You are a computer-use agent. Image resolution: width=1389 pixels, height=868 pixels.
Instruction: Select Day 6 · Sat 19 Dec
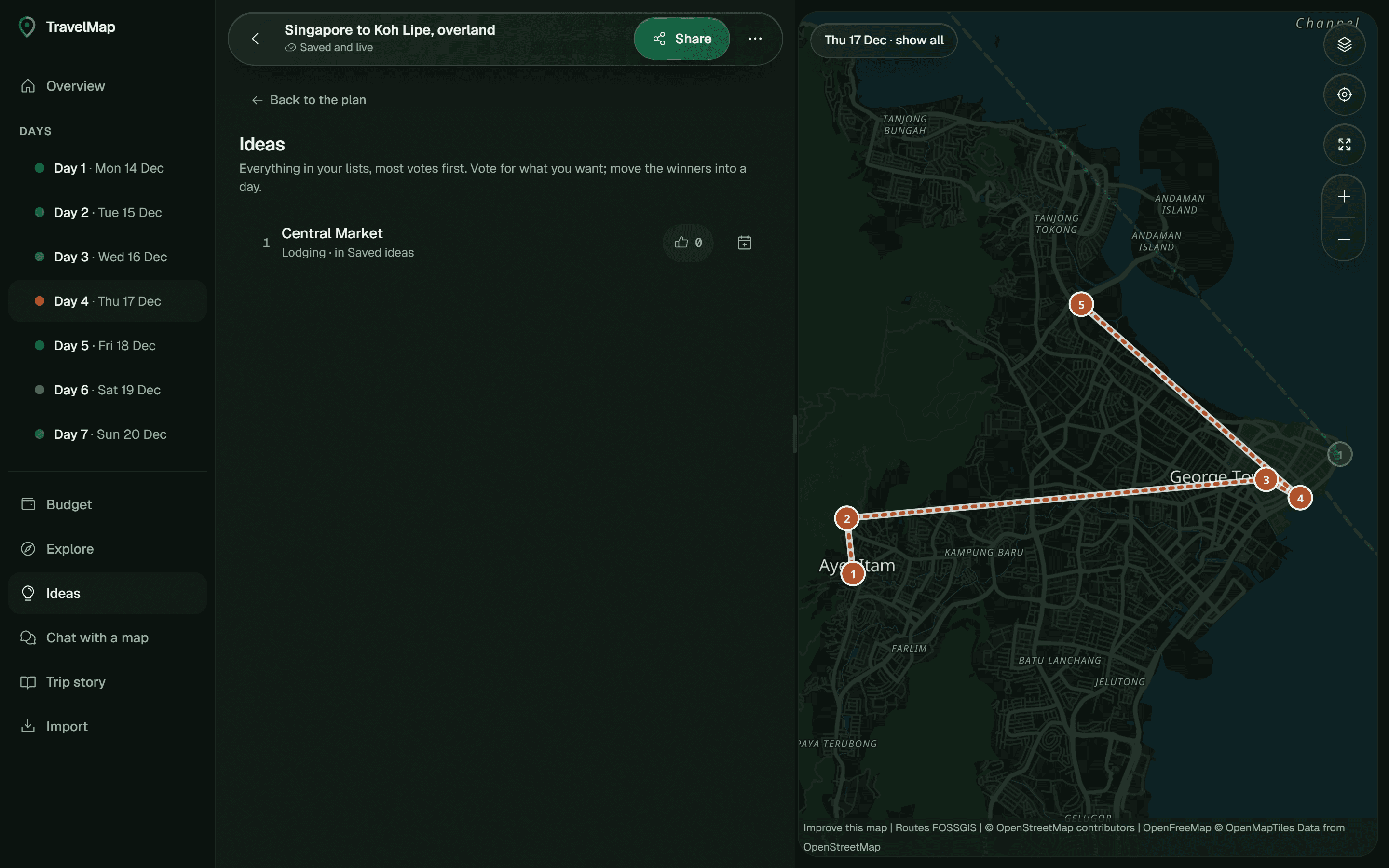click(108, 390)
